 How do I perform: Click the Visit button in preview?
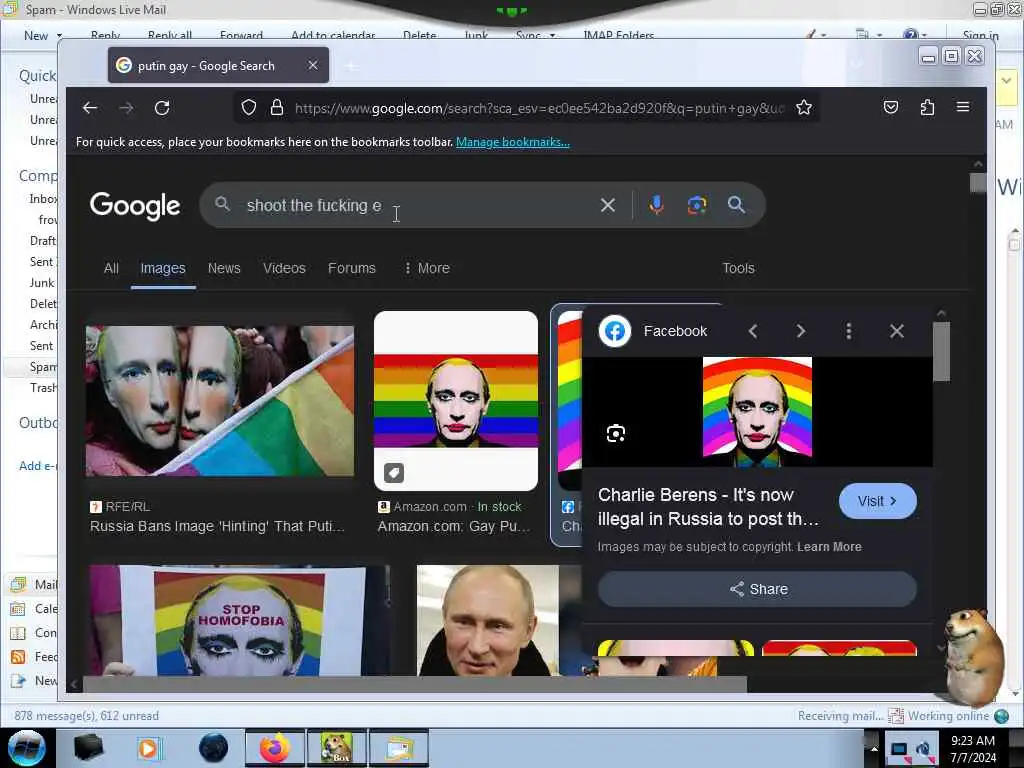coord(877,501)
